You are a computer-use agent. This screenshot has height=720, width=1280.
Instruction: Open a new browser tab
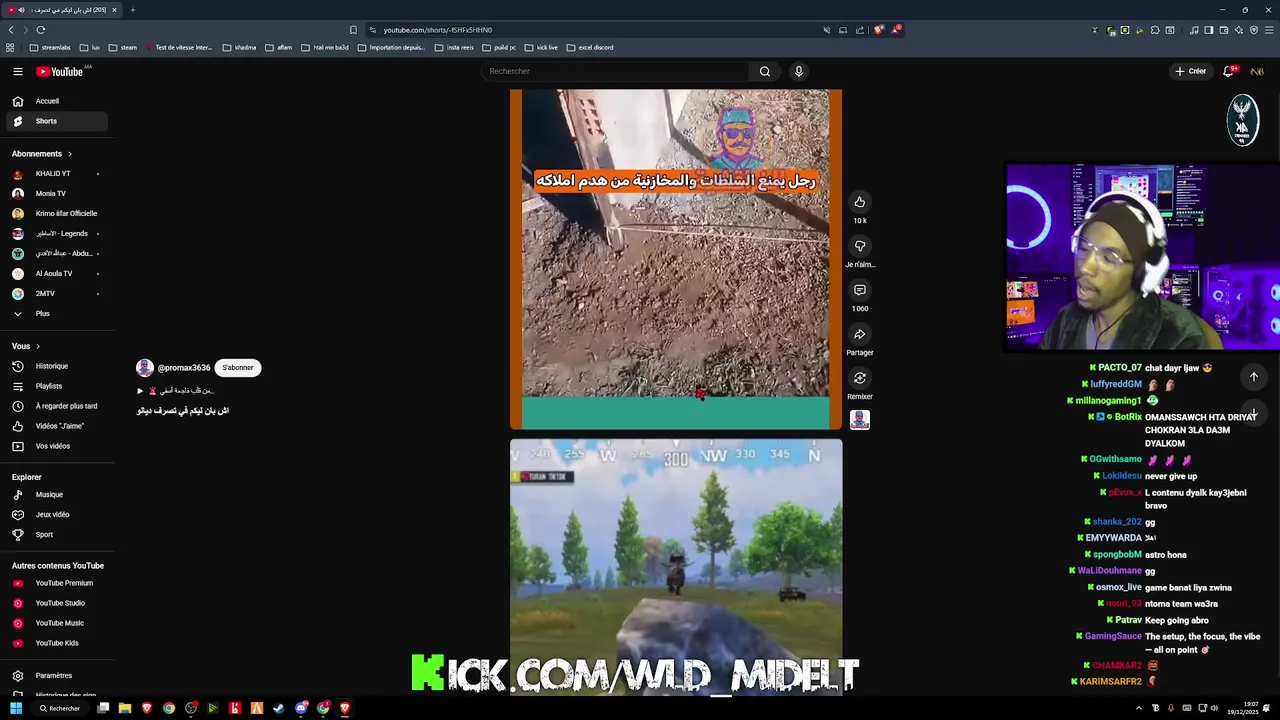pos(132,10)
